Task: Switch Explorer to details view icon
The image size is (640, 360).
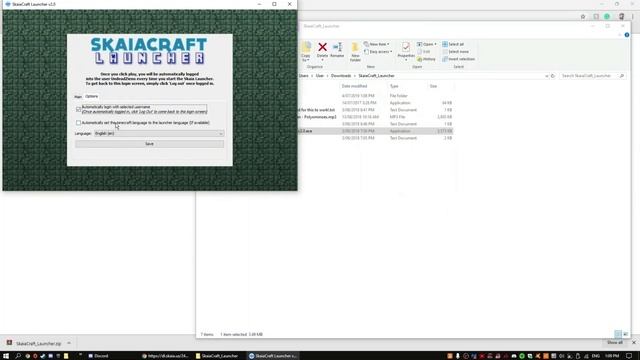Action: [618, 334]
